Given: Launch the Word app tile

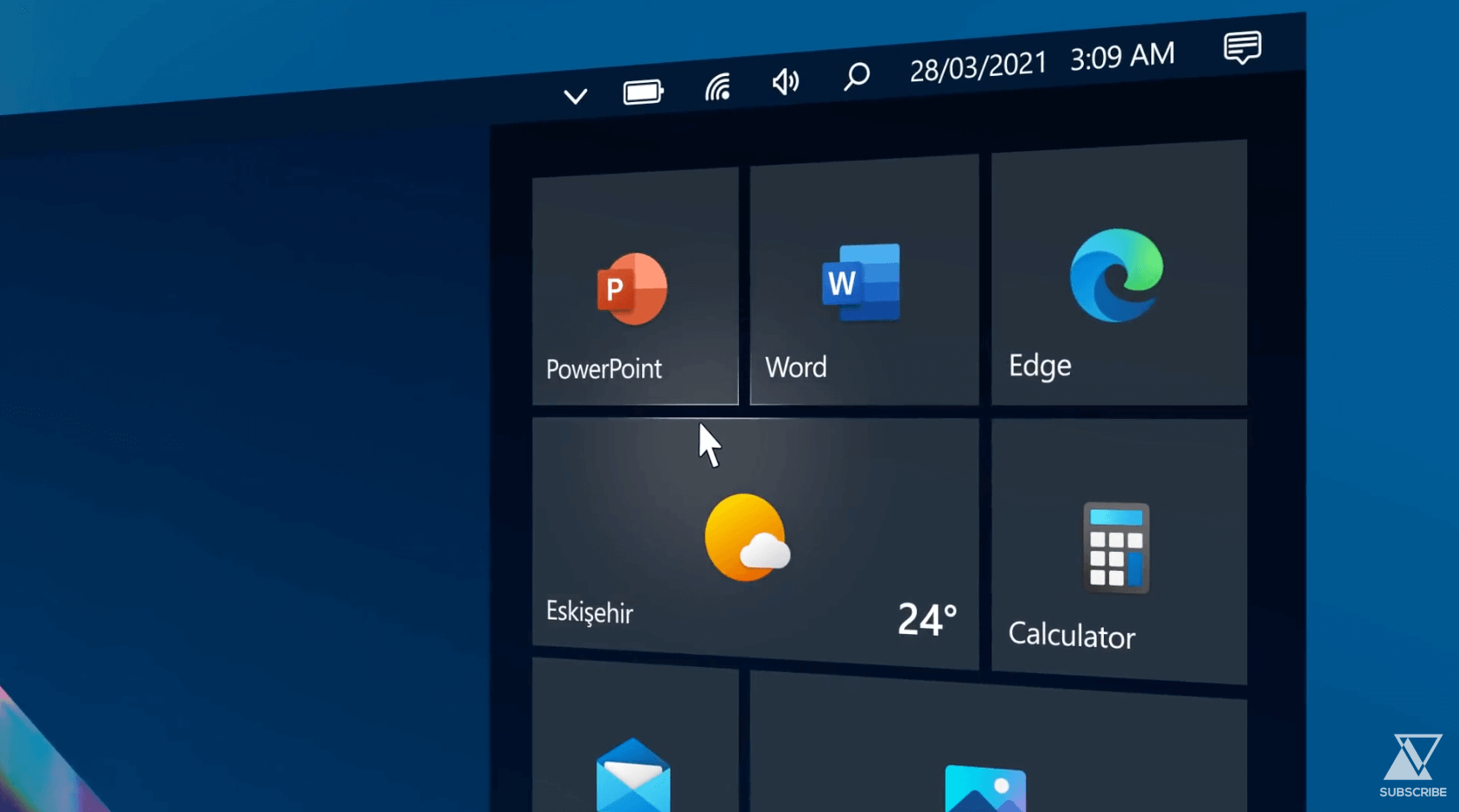Looking at the screenshot, I should coord(864,280).
